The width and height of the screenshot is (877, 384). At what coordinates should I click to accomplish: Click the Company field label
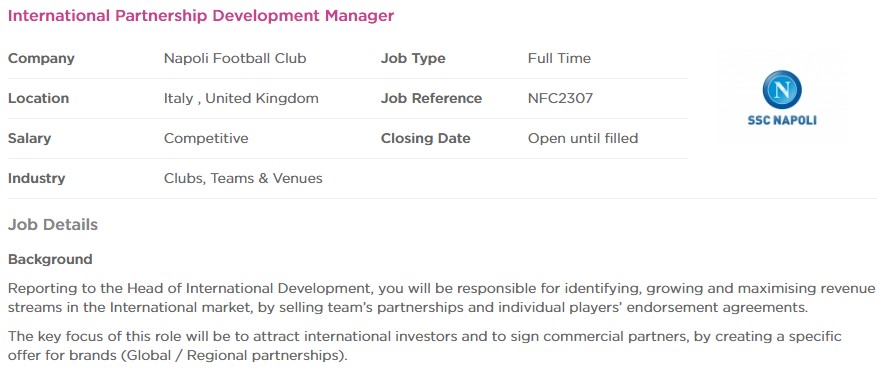pyautogui.click(x=41, y=58)
